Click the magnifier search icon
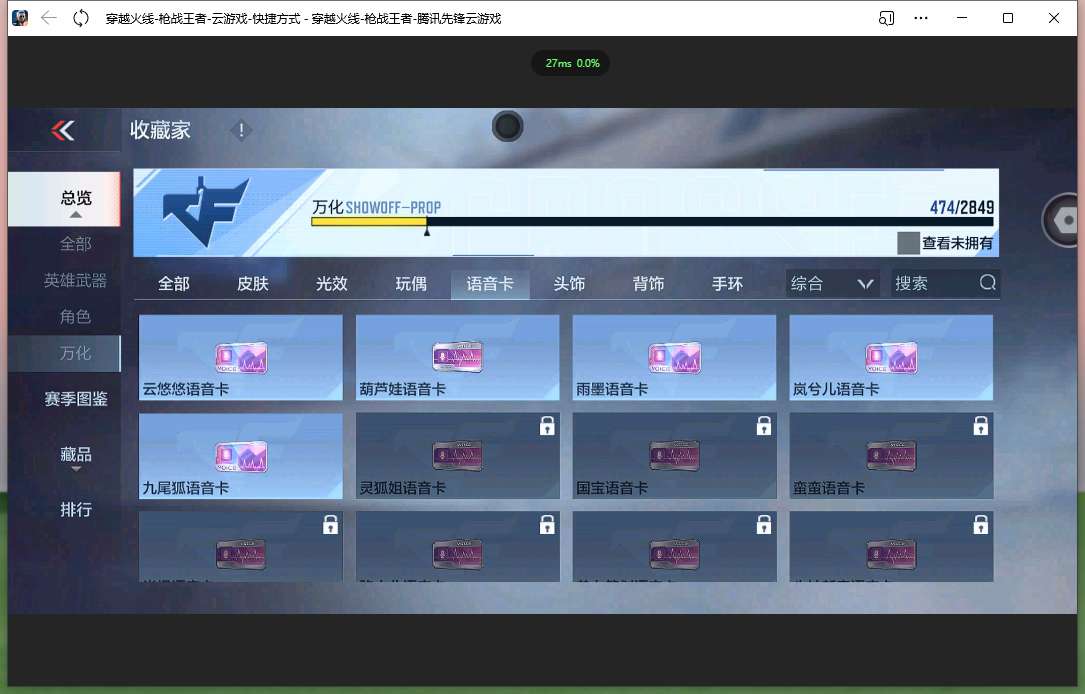Viewport: 1085px width, 694px height. pos(987,282)
